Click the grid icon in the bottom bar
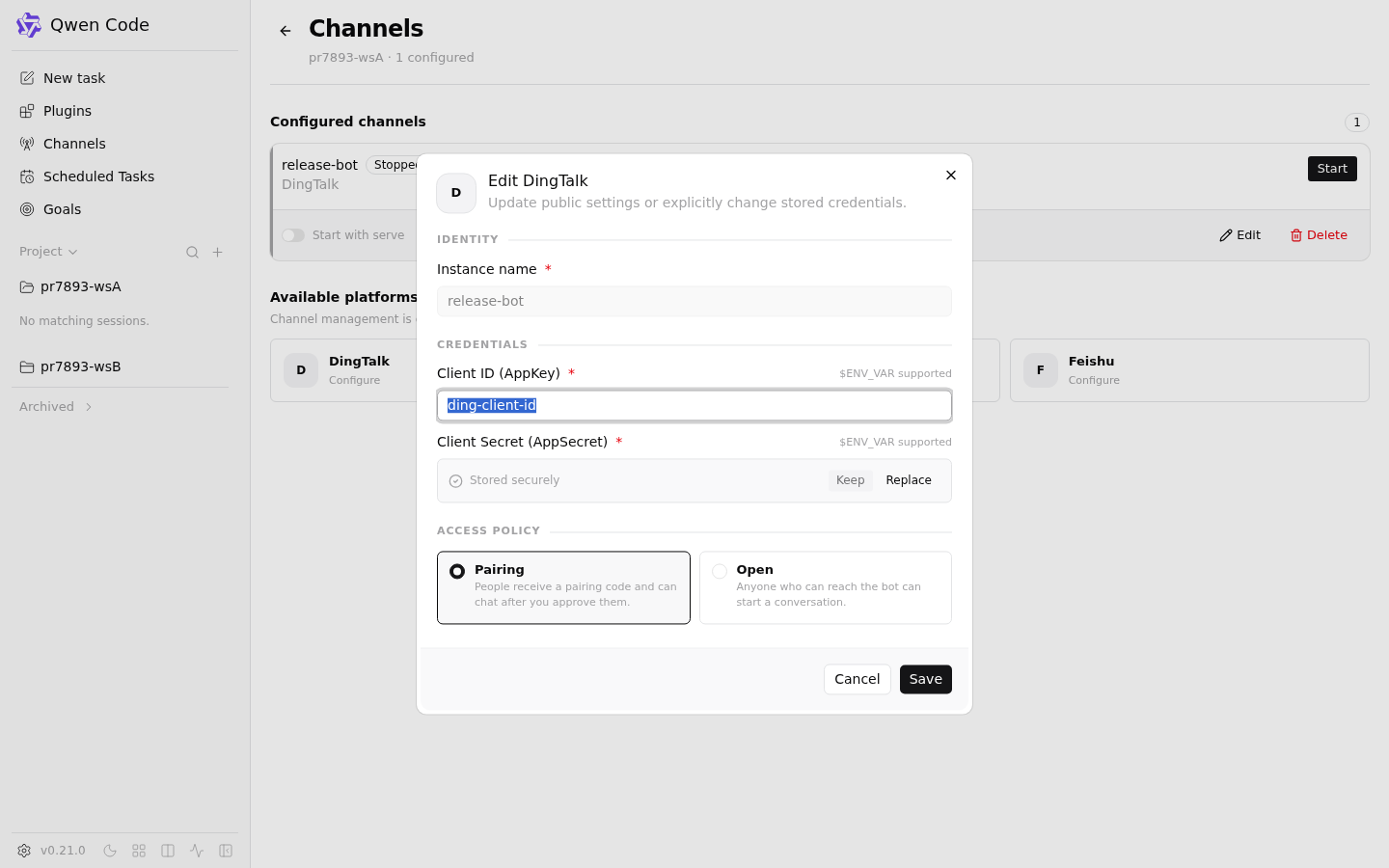Image resolution: width=1389 pixels, height=868 pixels. point(139,851)
